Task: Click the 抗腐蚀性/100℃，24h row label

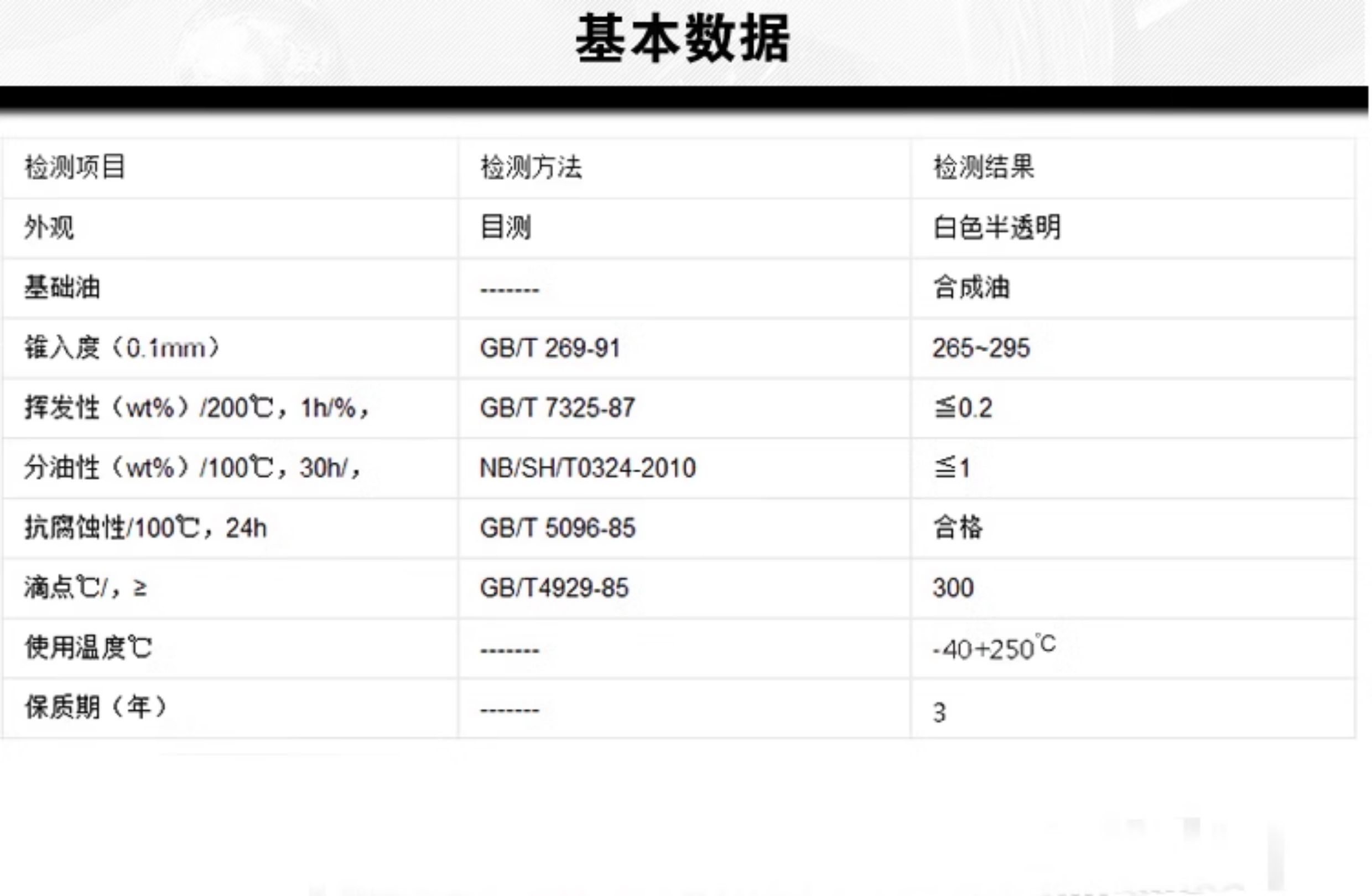Action: pos(145,528)
